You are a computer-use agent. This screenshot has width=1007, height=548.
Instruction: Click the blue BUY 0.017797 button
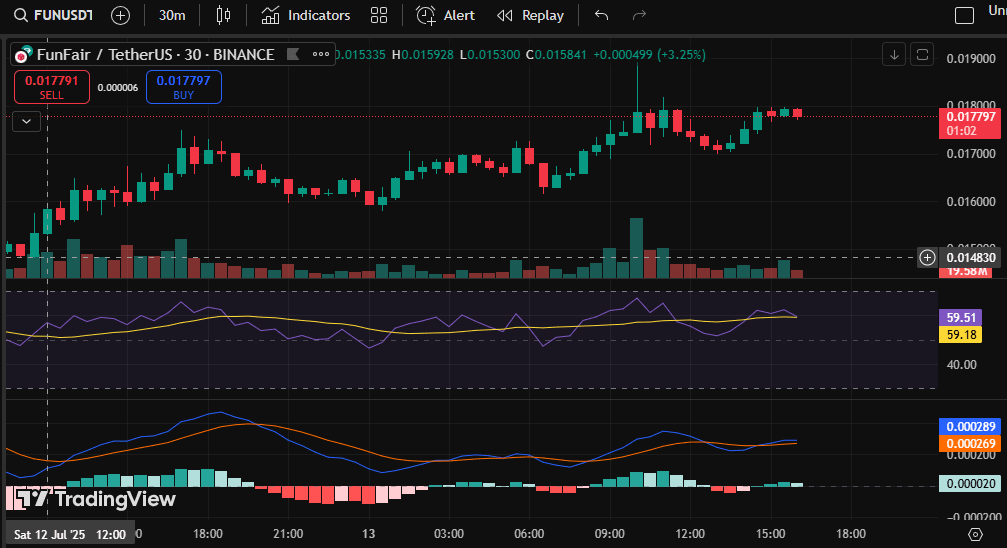coord(183,87)
